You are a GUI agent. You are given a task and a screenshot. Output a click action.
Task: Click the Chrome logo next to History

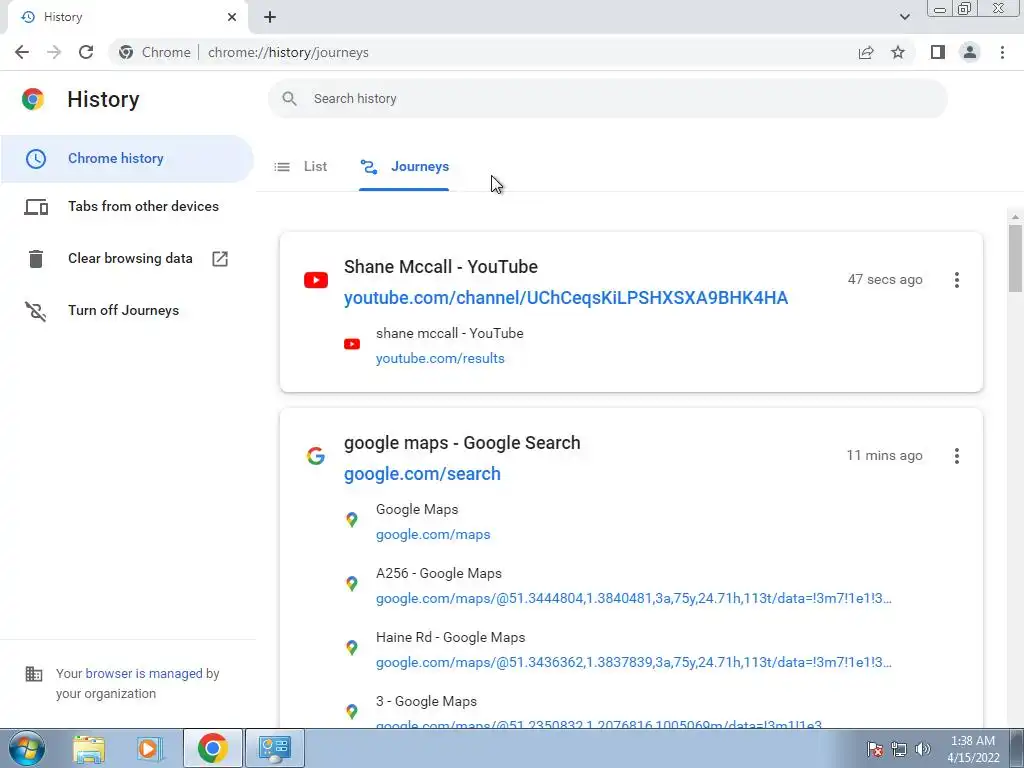click(33, 99)
